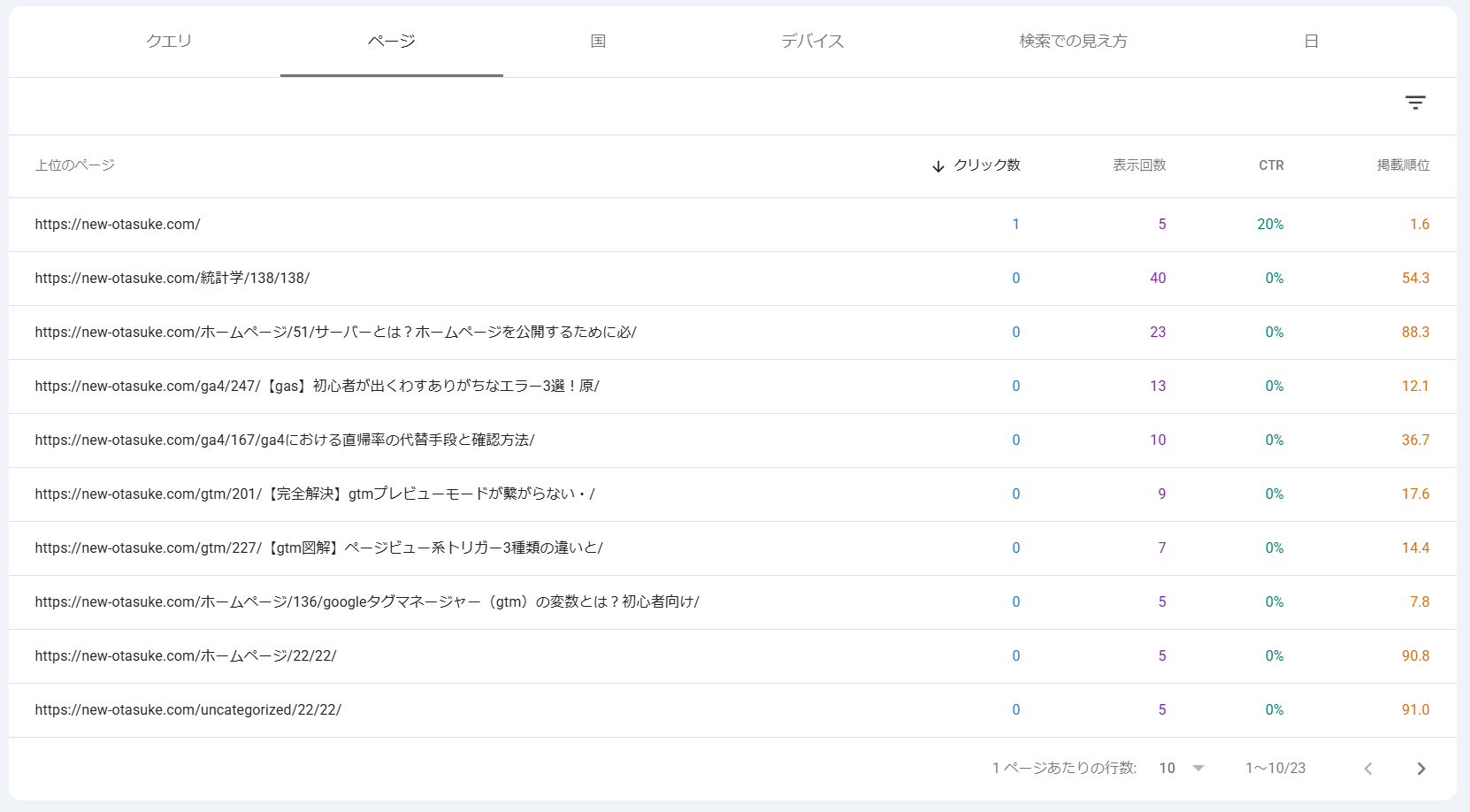Select the ホームページ/136/googleタグマネージャー page row
Image resolution: width=1470 pixels, height=812 pixels.
(x=732, y=602)
